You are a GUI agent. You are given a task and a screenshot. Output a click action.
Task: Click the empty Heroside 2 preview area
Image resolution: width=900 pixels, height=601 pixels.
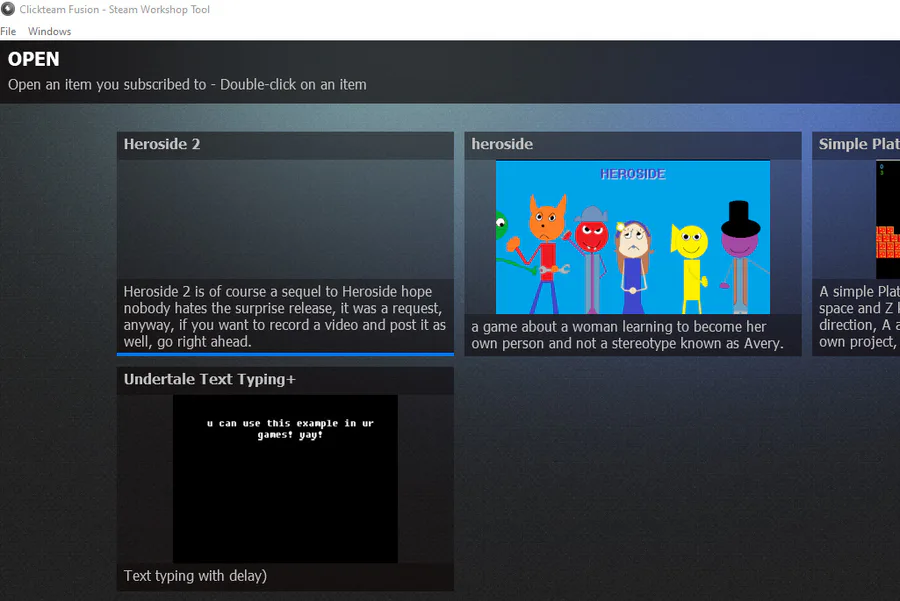click(285, 219)
